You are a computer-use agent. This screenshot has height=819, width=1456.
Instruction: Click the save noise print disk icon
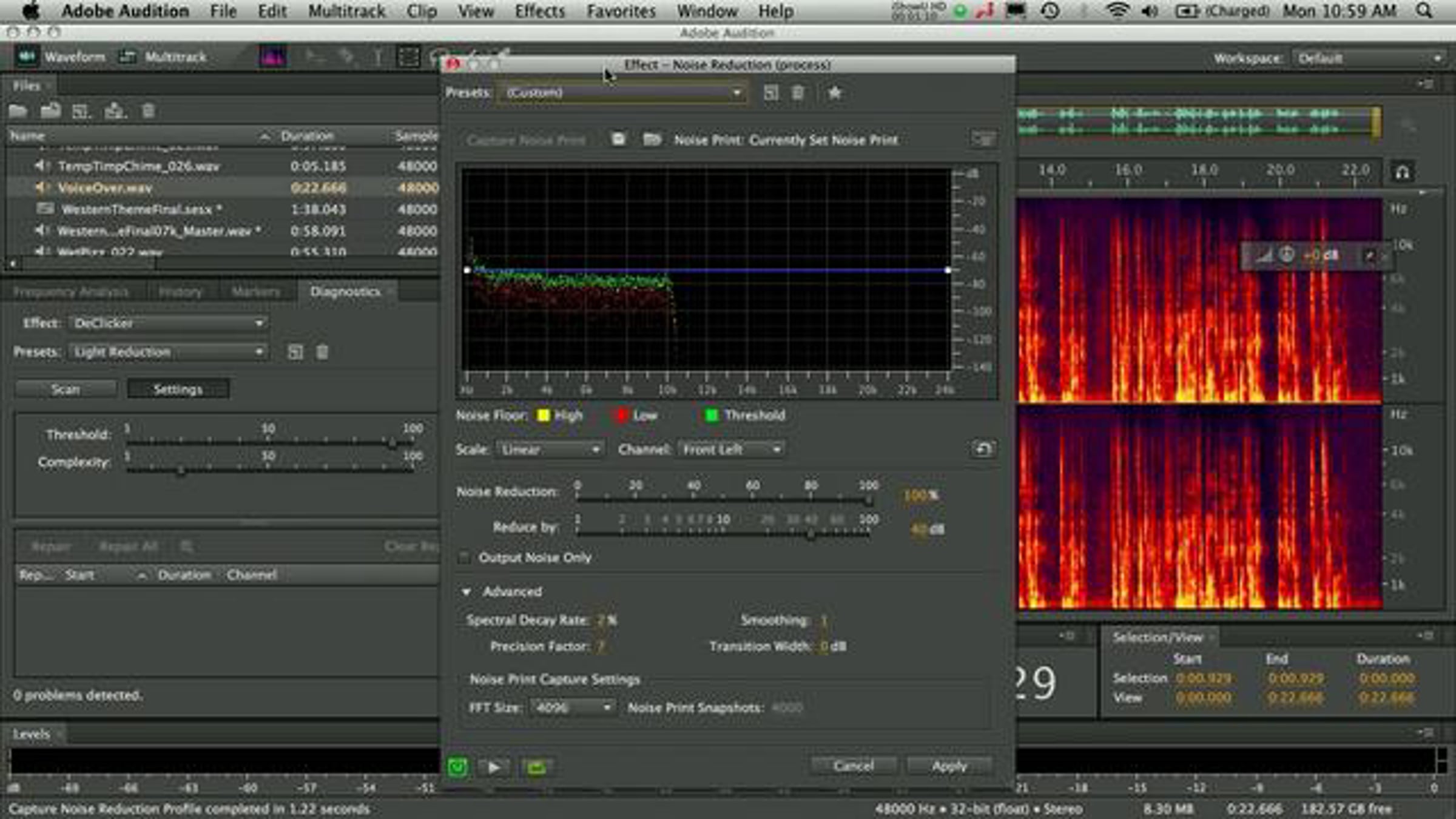(618, 140)
